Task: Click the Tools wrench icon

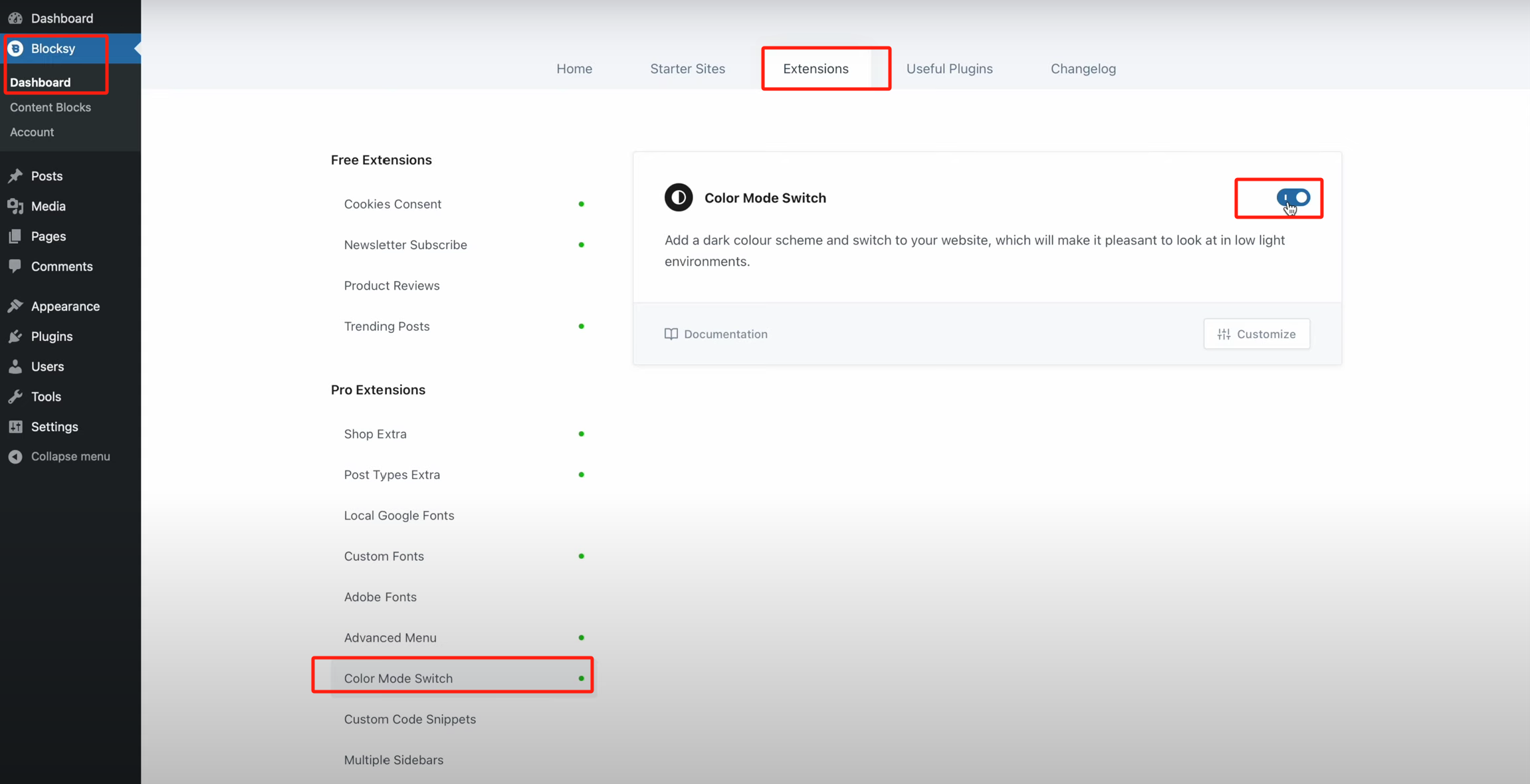Action: pos(15,397)
